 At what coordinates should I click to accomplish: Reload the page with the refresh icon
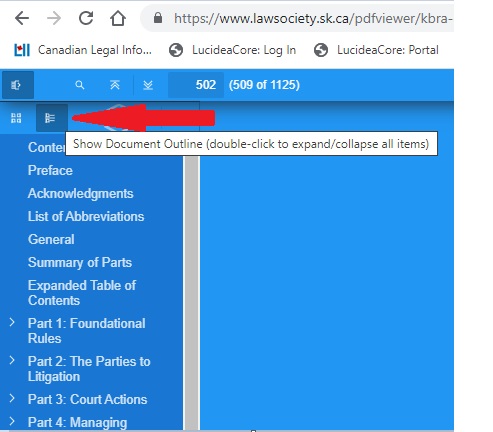(86, 18)
